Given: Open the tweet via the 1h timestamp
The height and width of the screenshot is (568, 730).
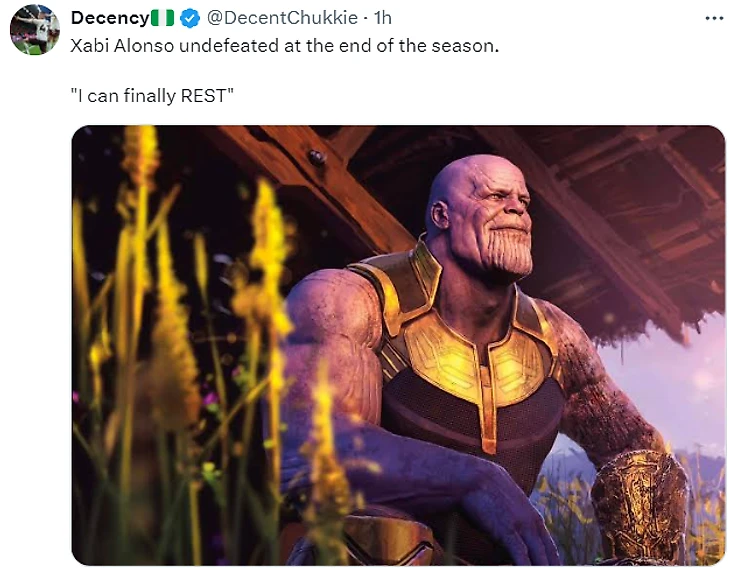Looking at the screenshot, I should [x=383, y=18].
